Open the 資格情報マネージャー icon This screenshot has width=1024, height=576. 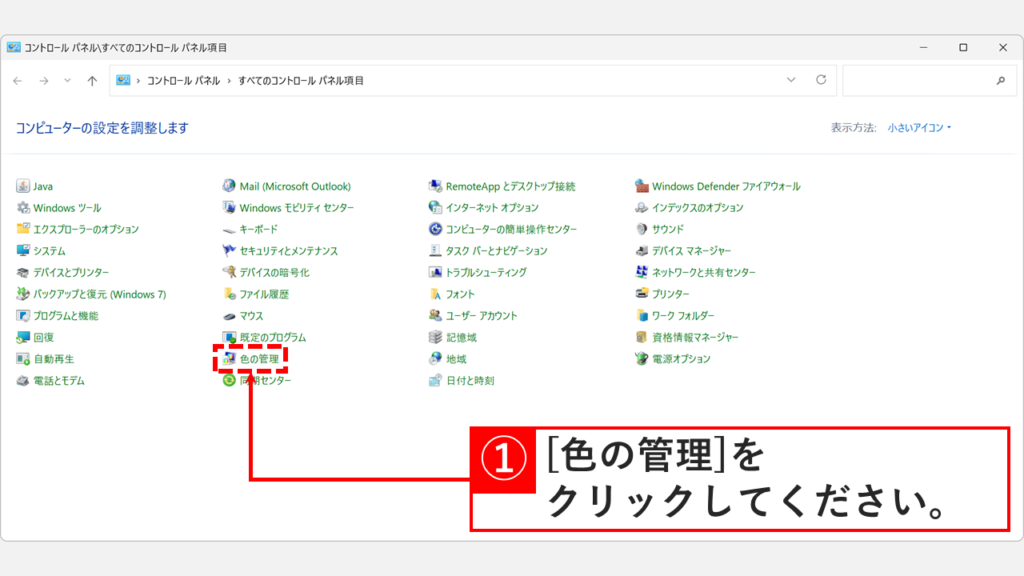641,337
